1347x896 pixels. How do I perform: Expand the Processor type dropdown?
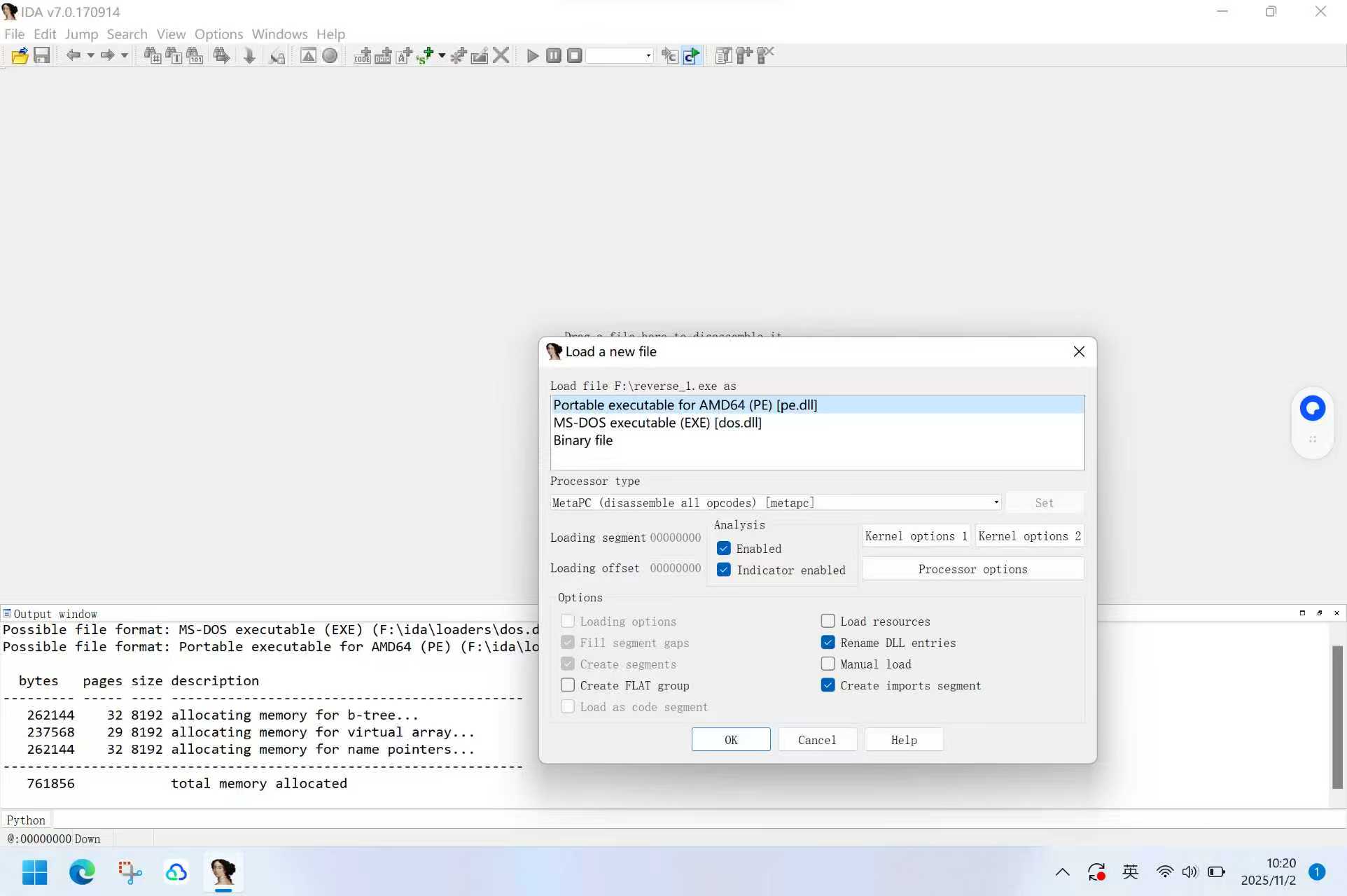point(996,503)
